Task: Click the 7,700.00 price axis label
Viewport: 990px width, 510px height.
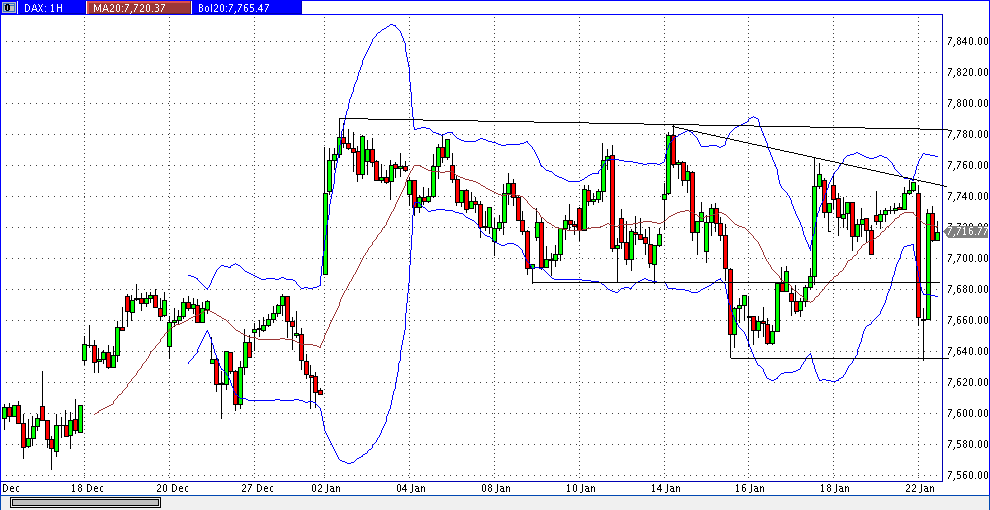Action: point(967,258)
